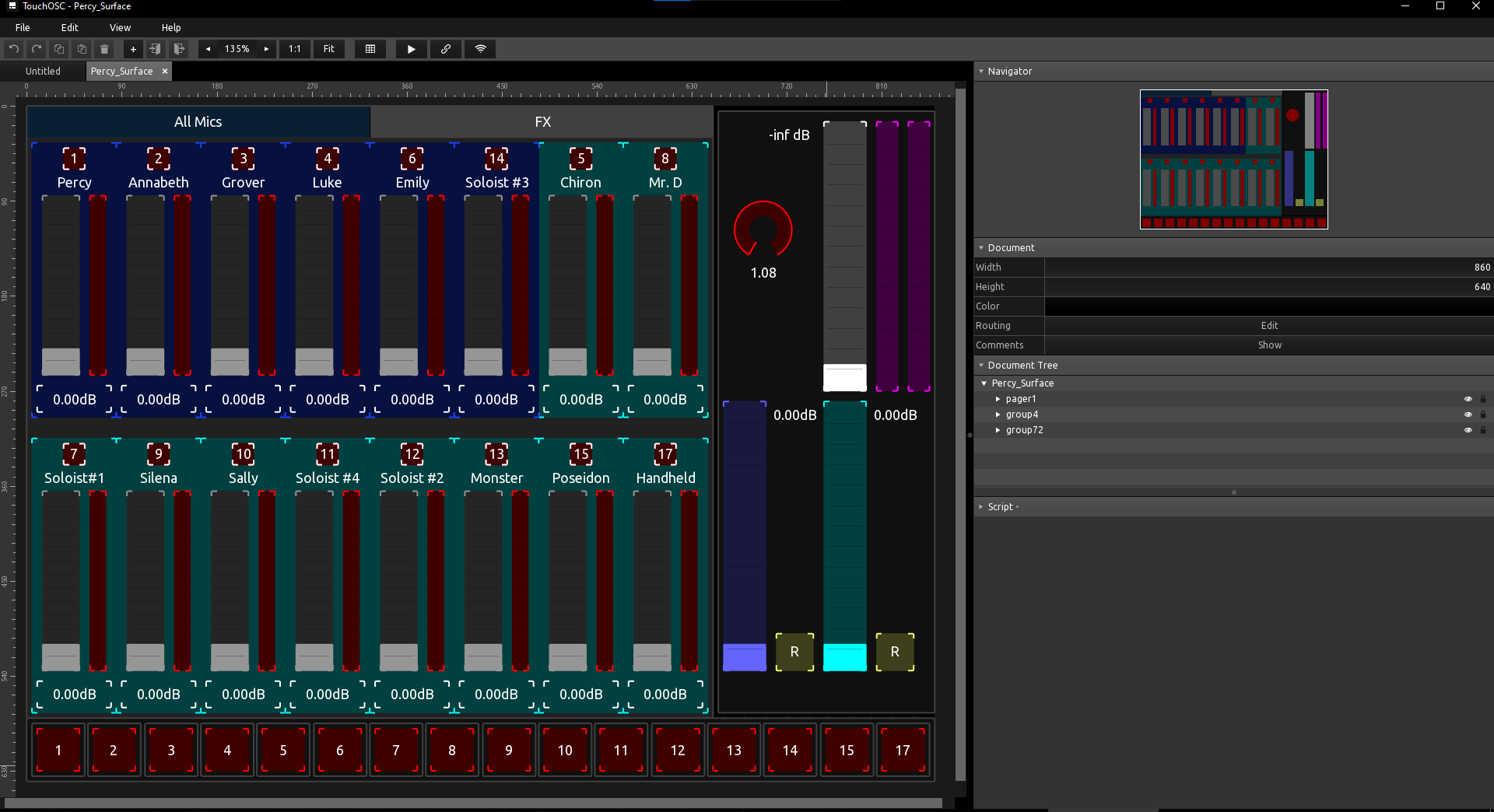Toggle visibility eye for pager1

1468,399
